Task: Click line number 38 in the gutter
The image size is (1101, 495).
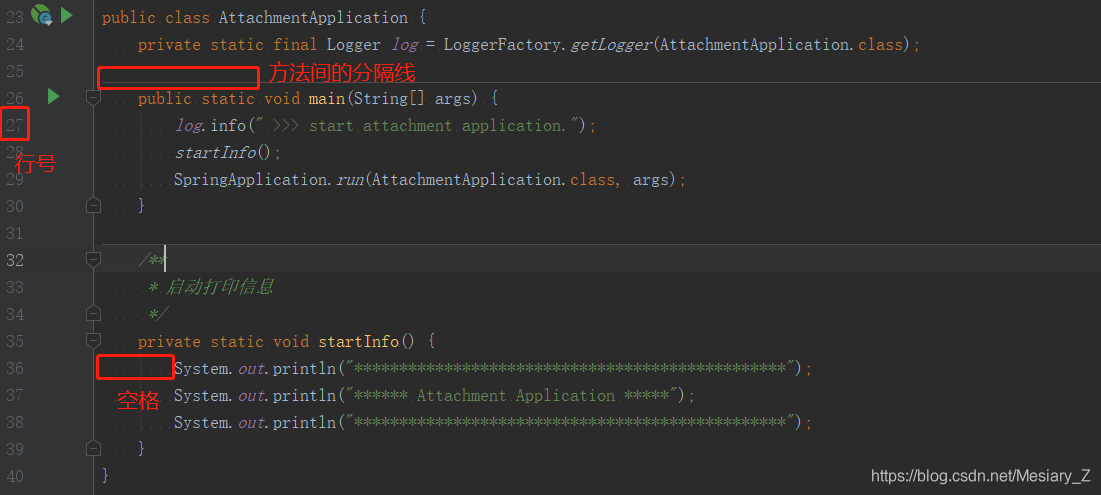Action: [15, 422]
